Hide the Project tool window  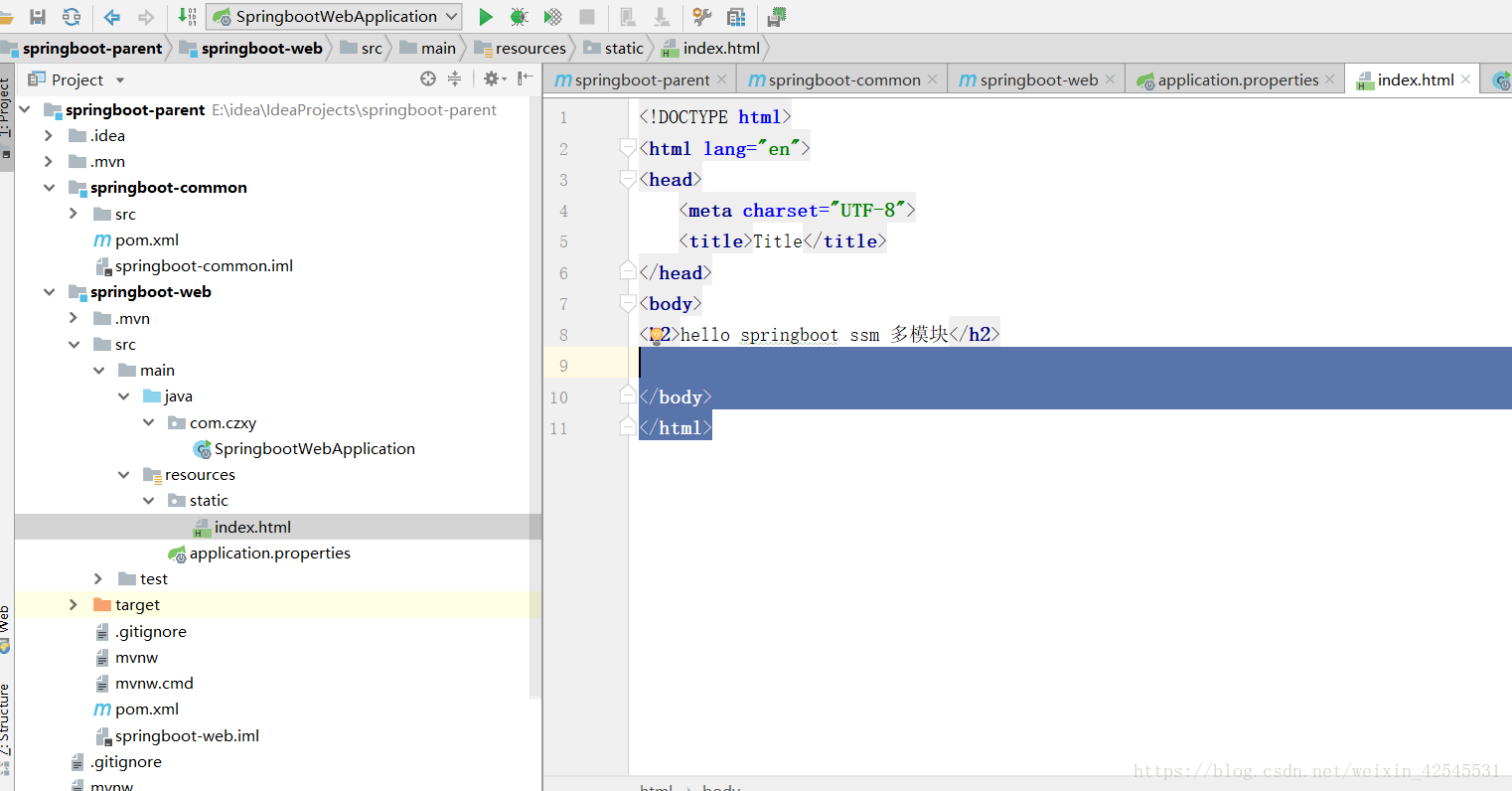point(526,79)
